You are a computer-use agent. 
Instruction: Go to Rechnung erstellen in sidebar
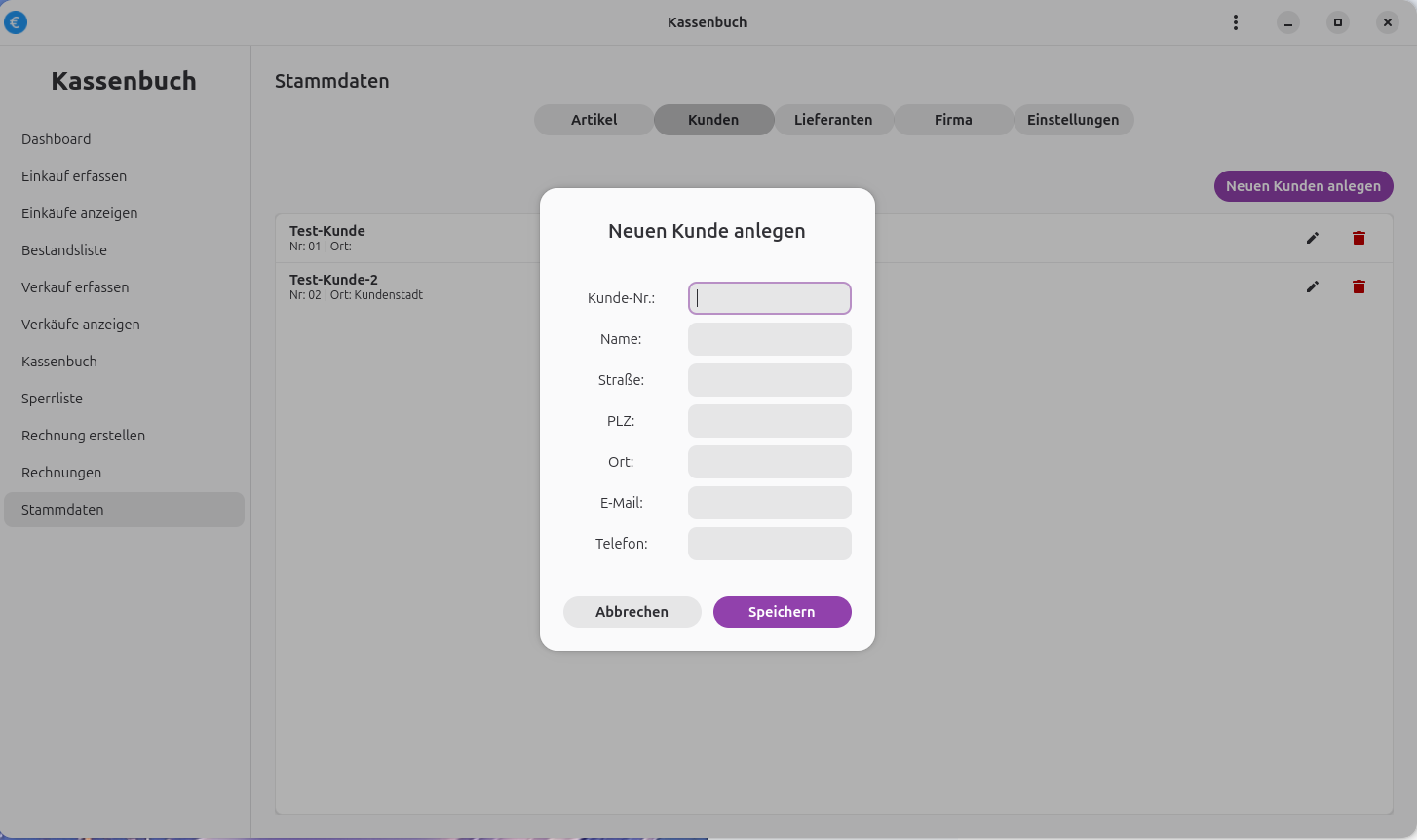[83, 436]
